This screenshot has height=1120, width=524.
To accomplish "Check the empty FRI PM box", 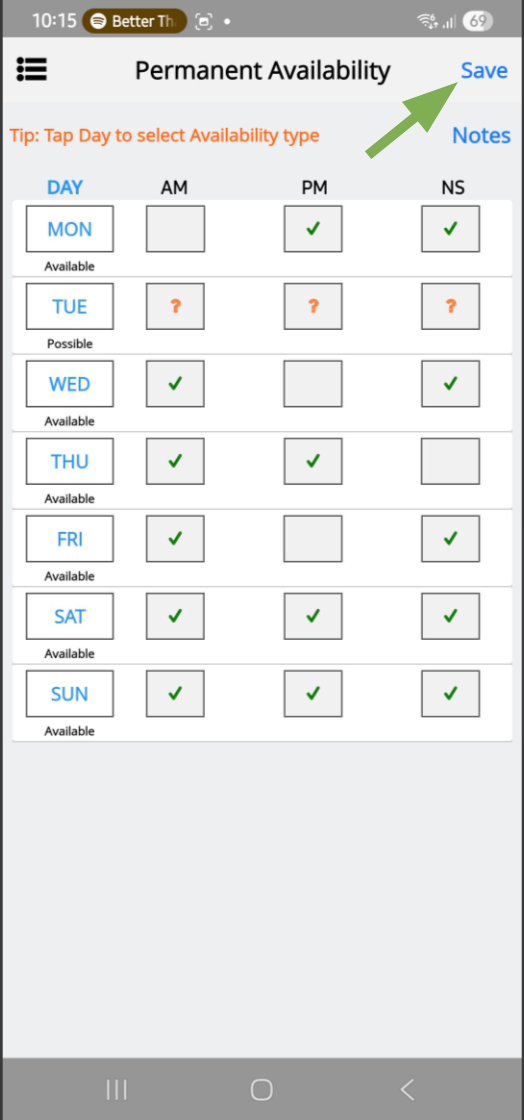I will pyautogui.click(x=313, y=539).
